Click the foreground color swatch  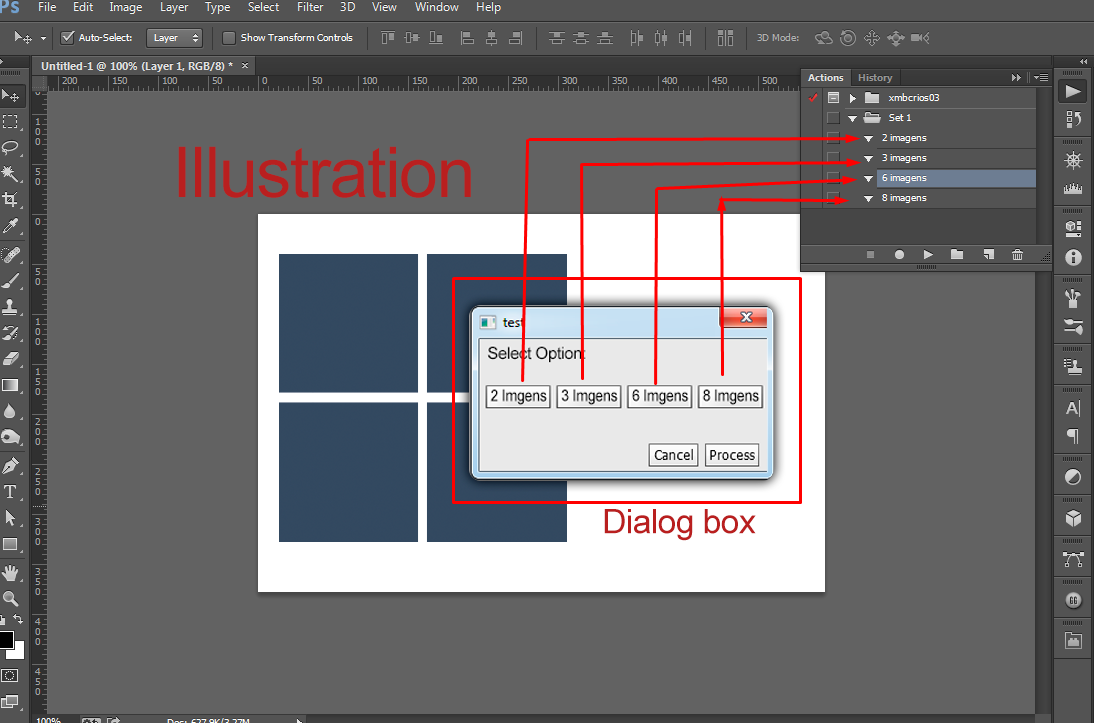(6, 640)
